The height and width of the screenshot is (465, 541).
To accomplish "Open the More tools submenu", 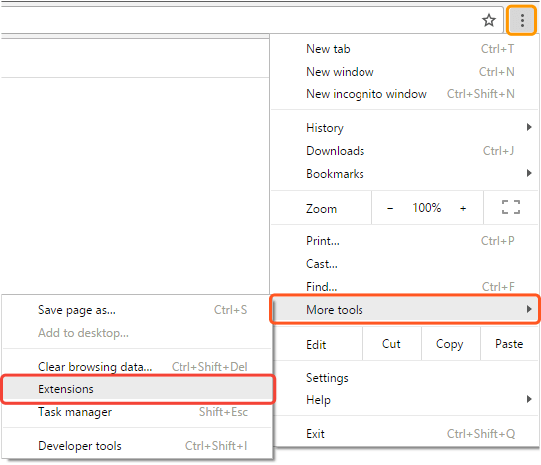I will point(405,309).
